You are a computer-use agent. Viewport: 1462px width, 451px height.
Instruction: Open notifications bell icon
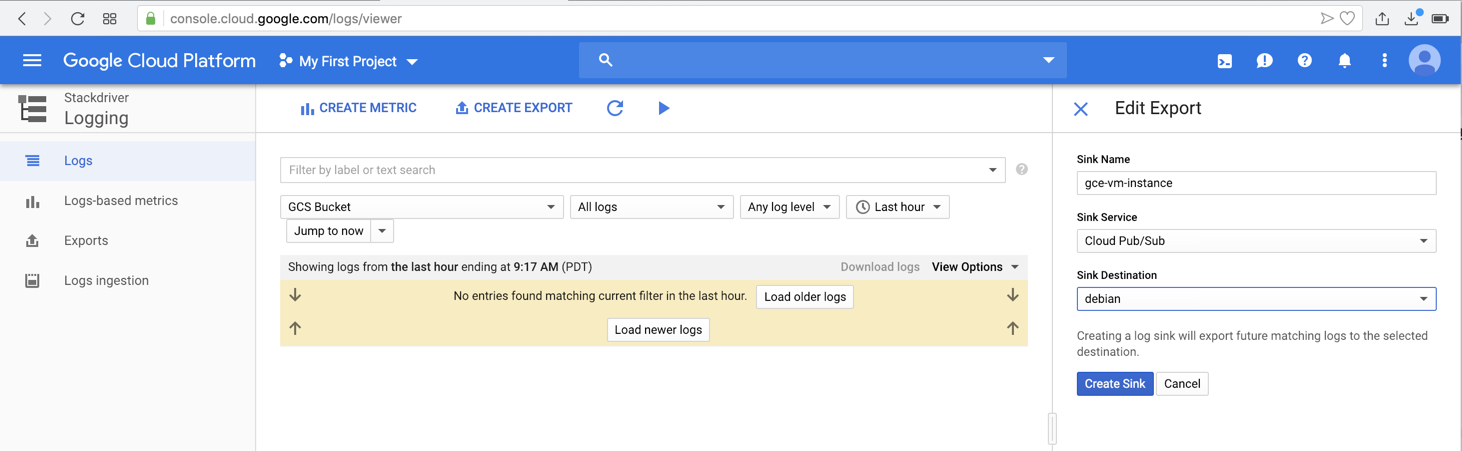pyautogui.click(x=1344, y=61)
